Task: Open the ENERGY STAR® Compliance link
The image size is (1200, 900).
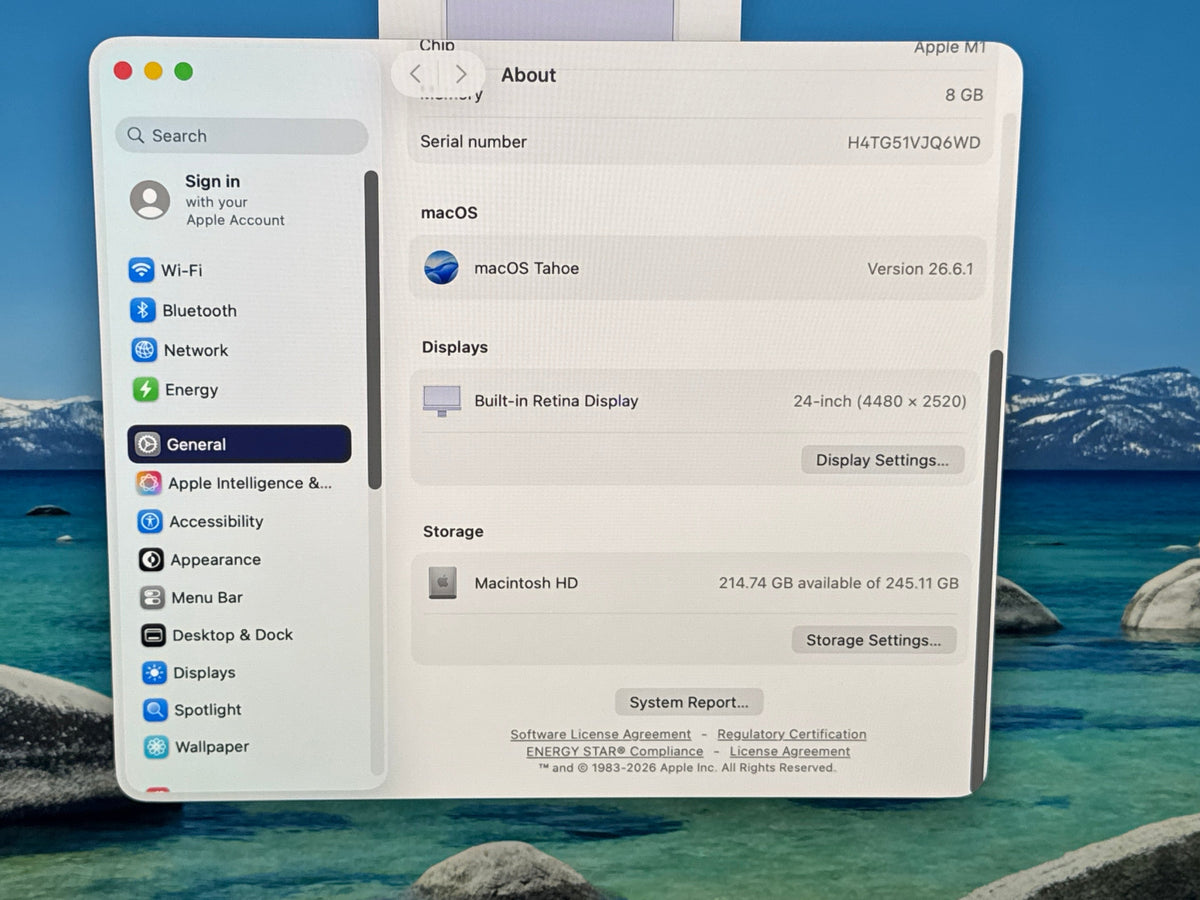Action: click(x=615, y=751)
